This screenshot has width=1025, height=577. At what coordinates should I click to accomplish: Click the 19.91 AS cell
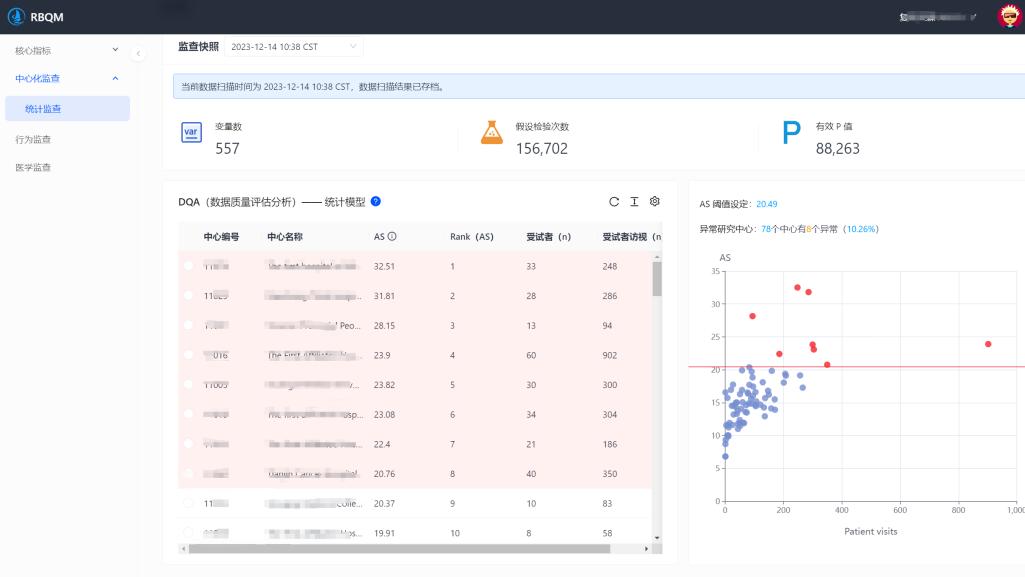pos(384,533)
